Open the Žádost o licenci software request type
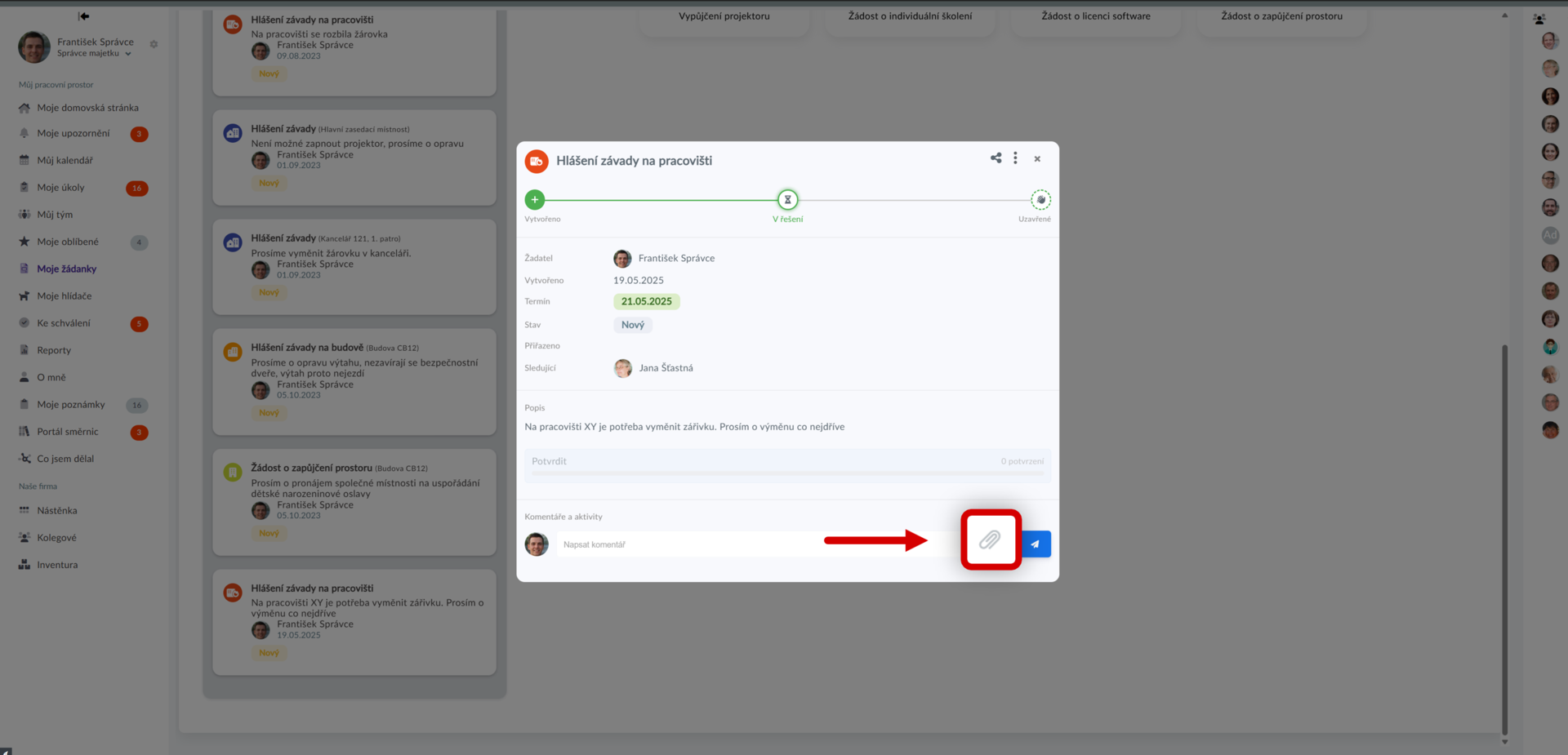The width and height of the screenshot is (1568, 755). [1095, 16]
